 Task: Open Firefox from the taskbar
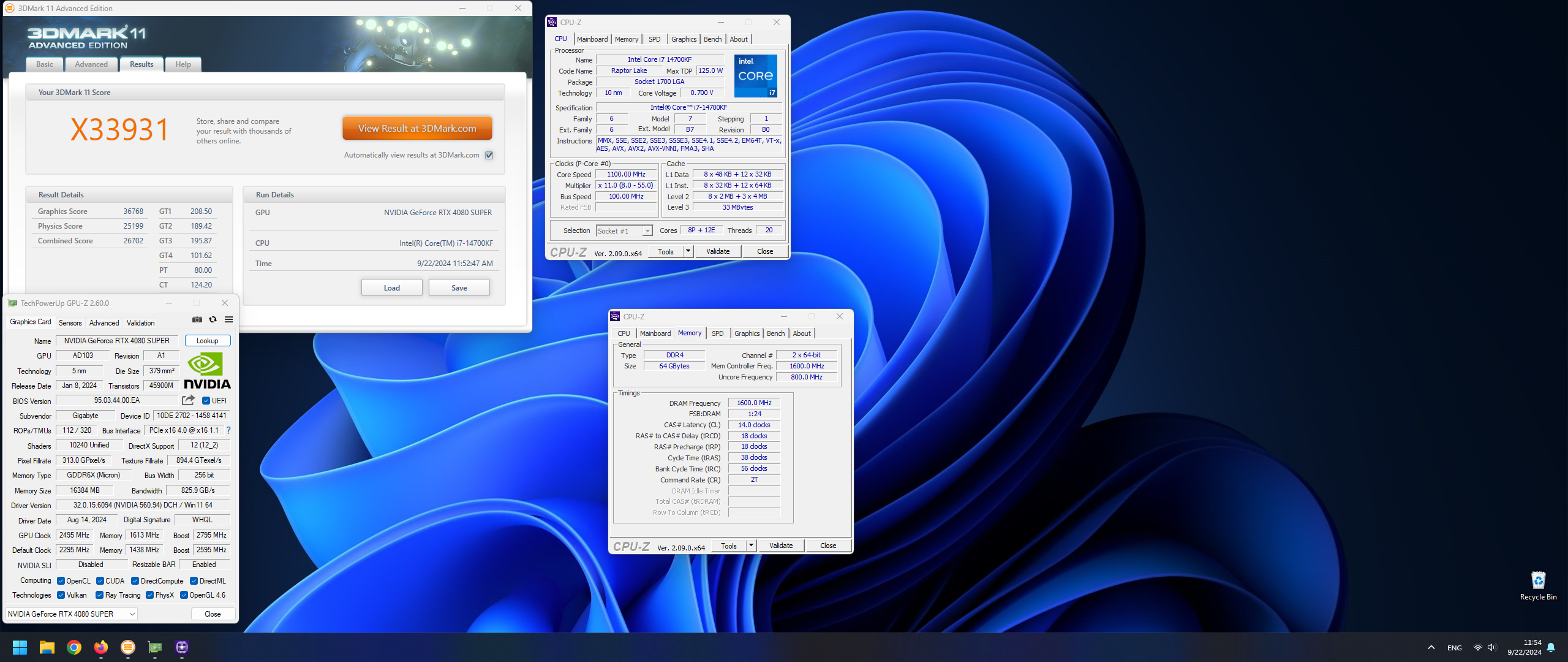[101, 647]
